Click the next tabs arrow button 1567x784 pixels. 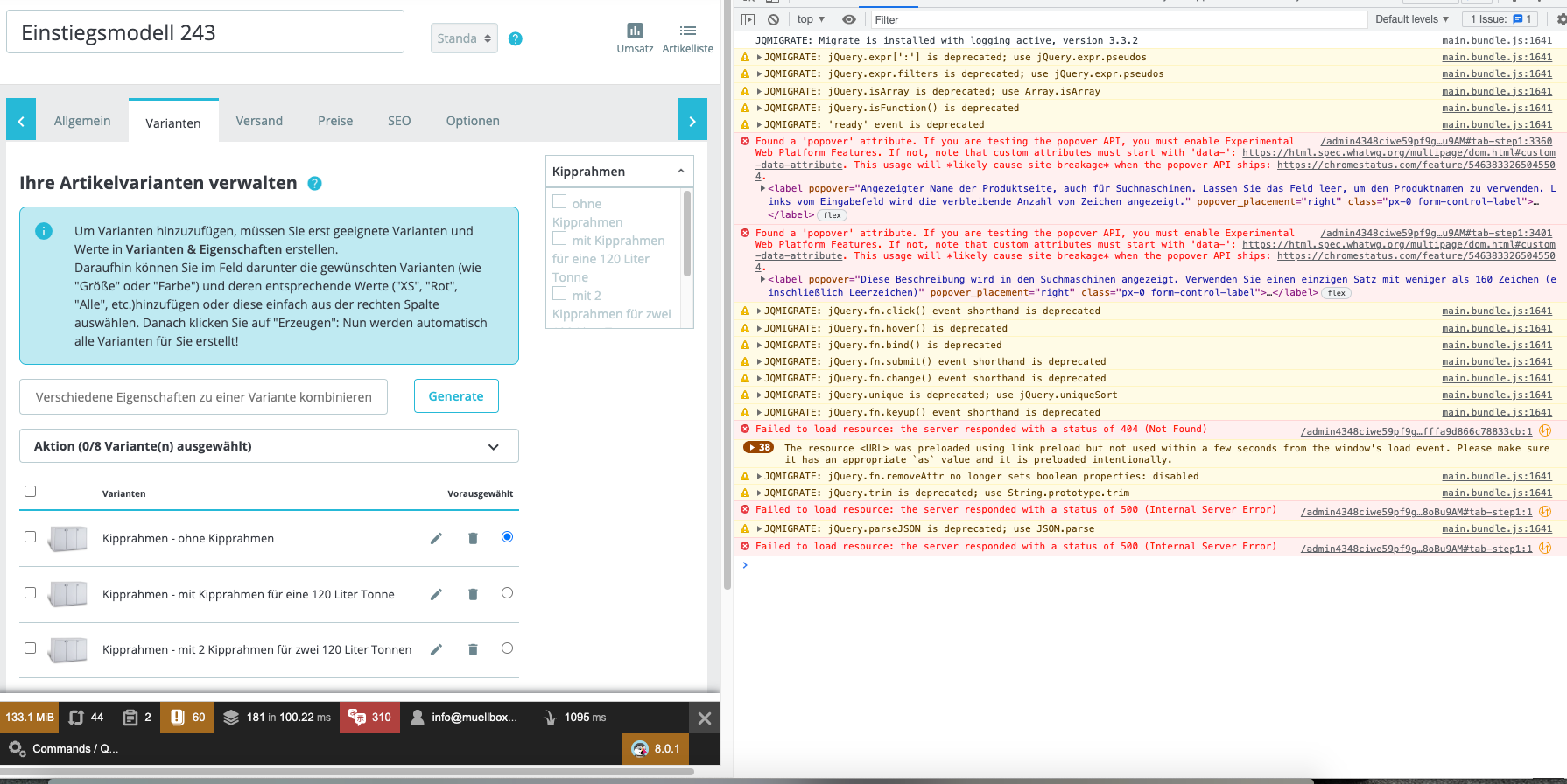[x=692, y=120]
